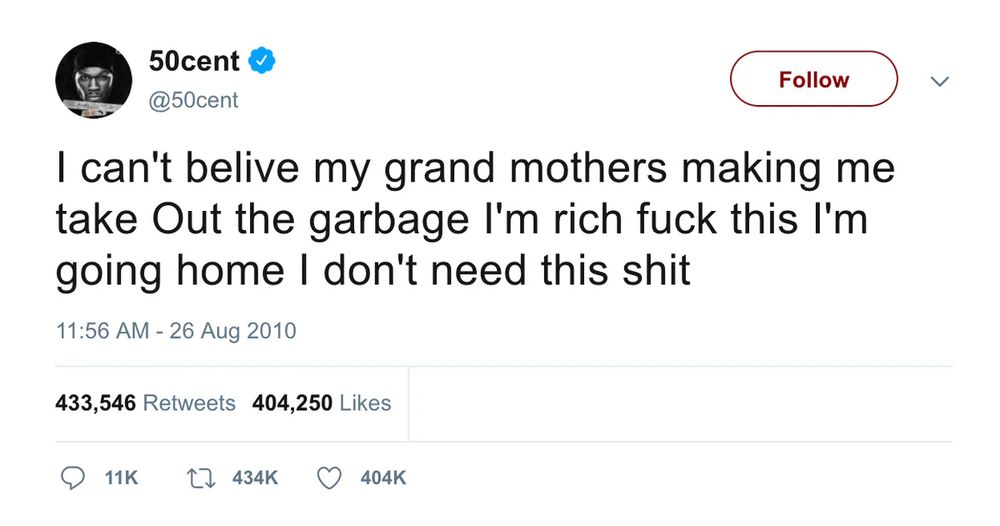Click the 11K reply count
Image resolution: width=1000 pixels, height=526 pixels.
pos(120,479)
